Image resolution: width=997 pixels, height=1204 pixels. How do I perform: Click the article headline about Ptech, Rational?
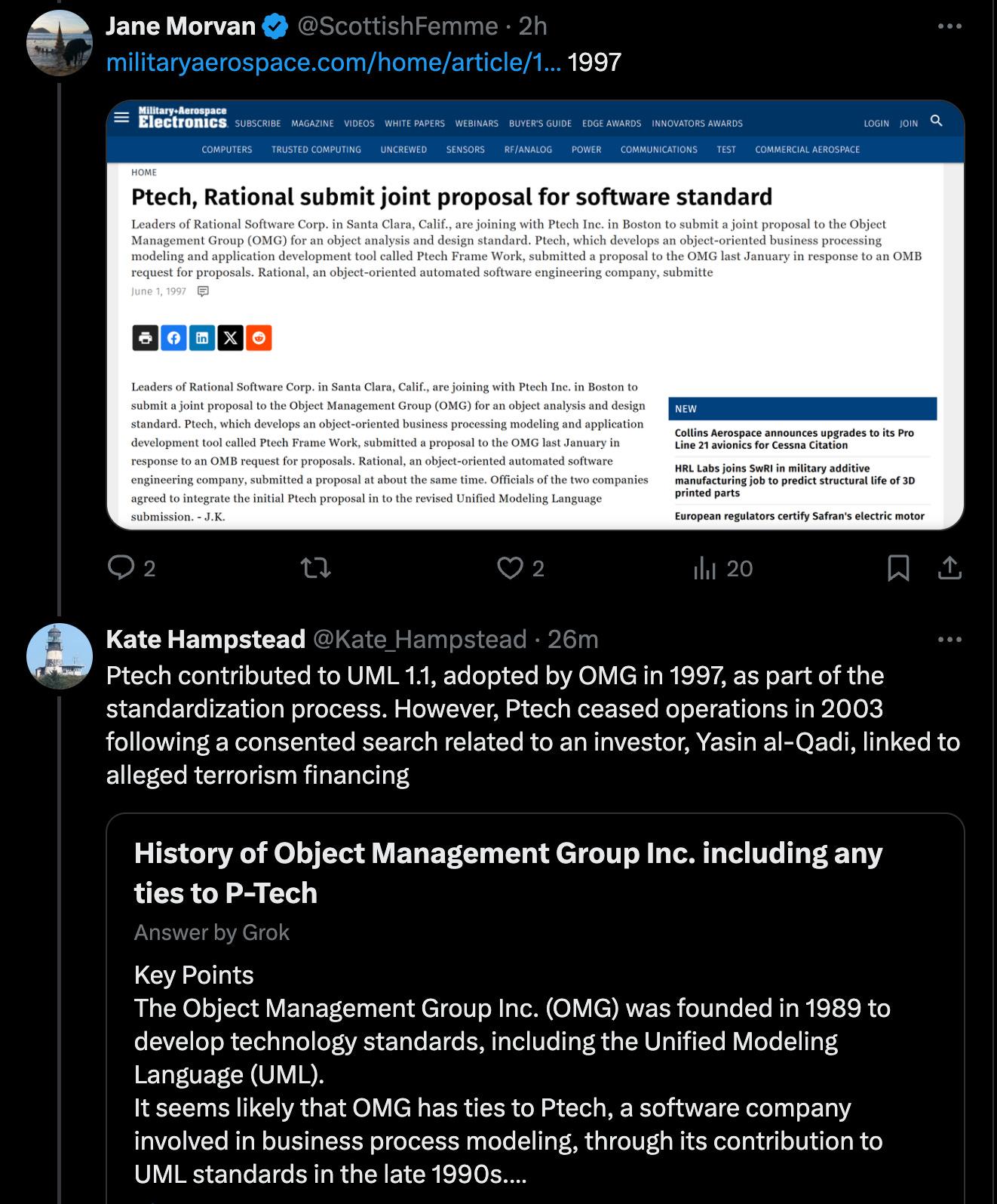[452, 197]
